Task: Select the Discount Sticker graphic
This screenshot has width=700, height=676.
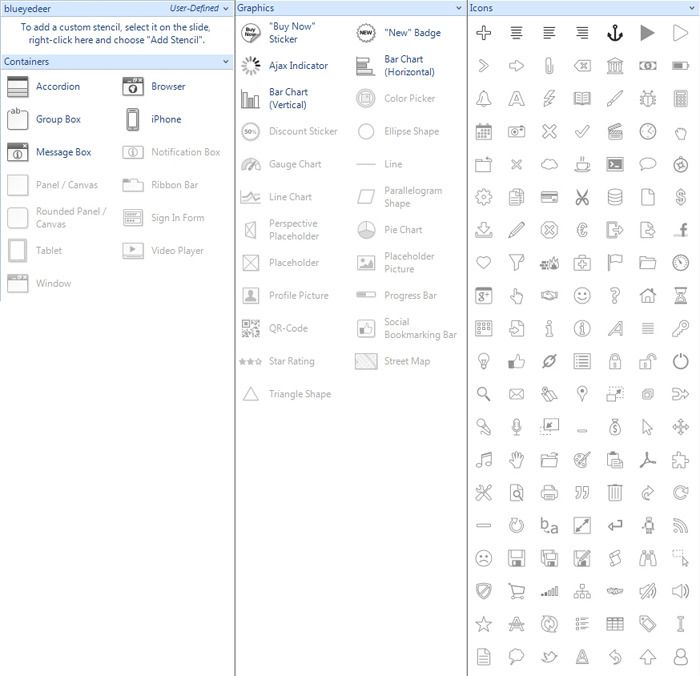Action: (x=289, y=131)
